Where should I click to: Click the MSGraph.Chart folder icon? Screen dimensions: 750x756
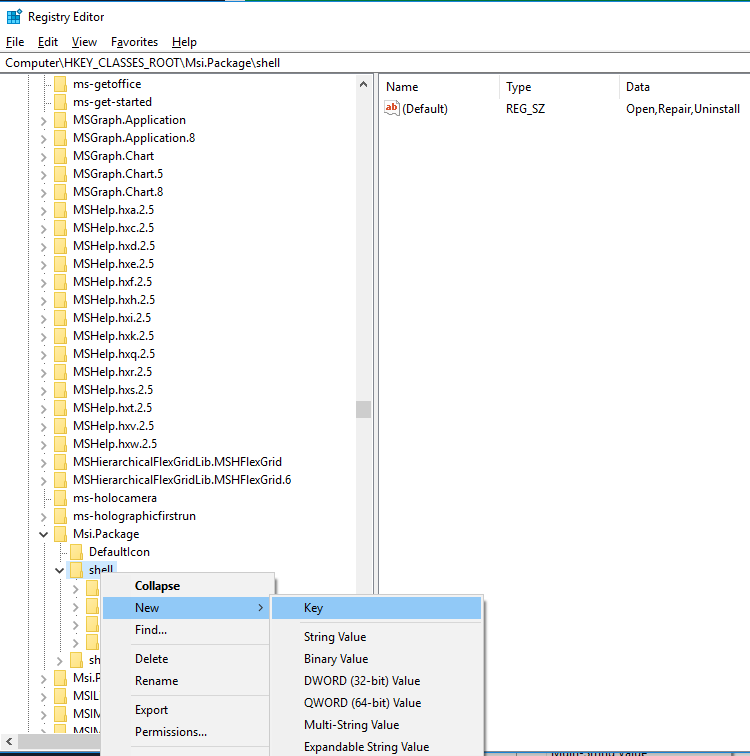click(x=61, y=156)
